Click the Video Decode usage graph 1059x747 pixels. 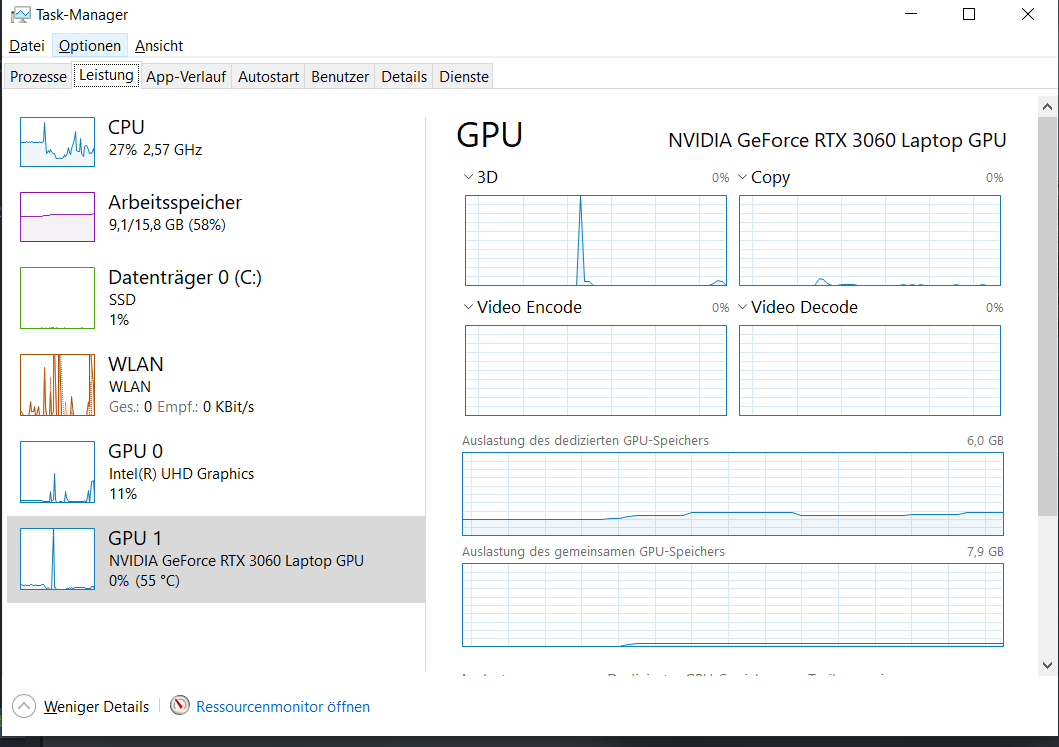870,370
